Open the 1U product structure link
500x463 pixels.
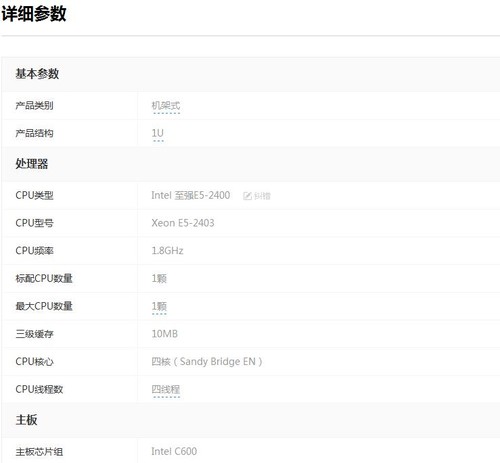[158, 133]
